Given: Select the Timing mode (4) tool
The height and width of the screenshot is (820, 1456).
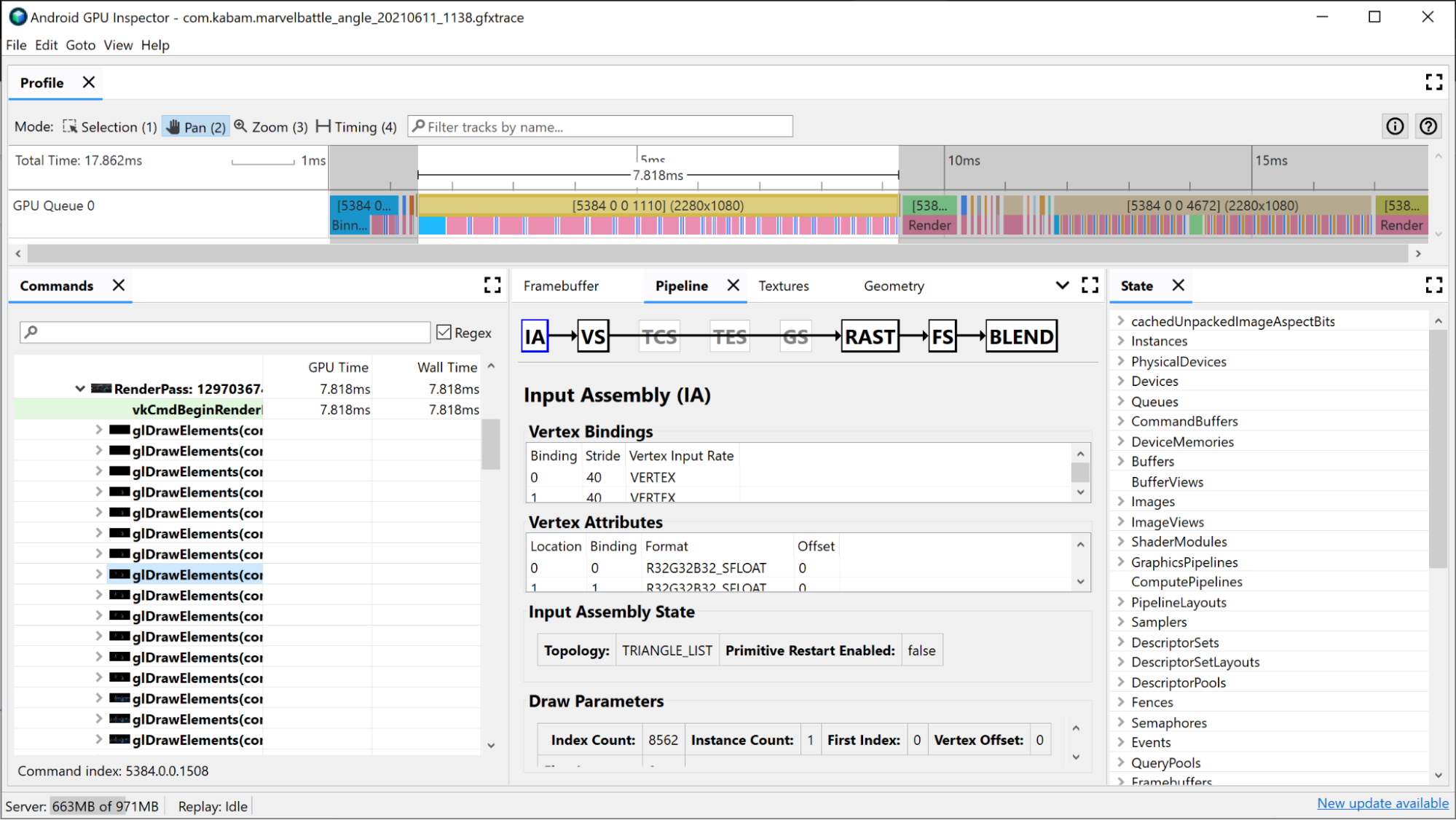Looking at the screenshot, I should (355, 126).
